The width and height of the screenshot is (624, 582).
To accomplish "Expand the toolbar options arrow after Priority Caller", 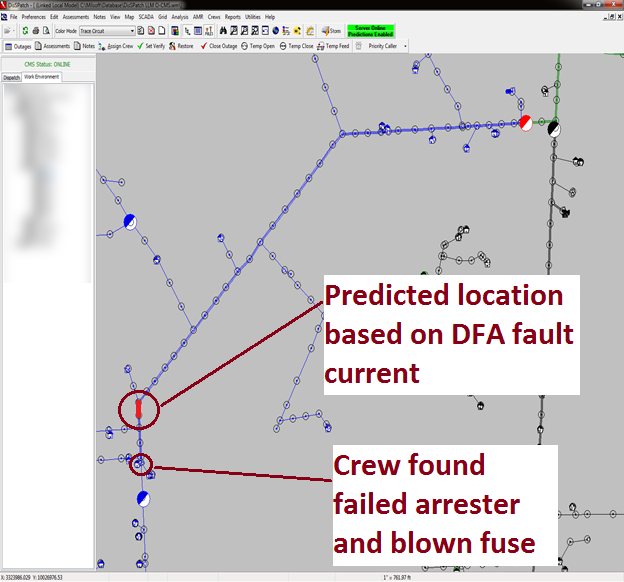I will [405, 46].
